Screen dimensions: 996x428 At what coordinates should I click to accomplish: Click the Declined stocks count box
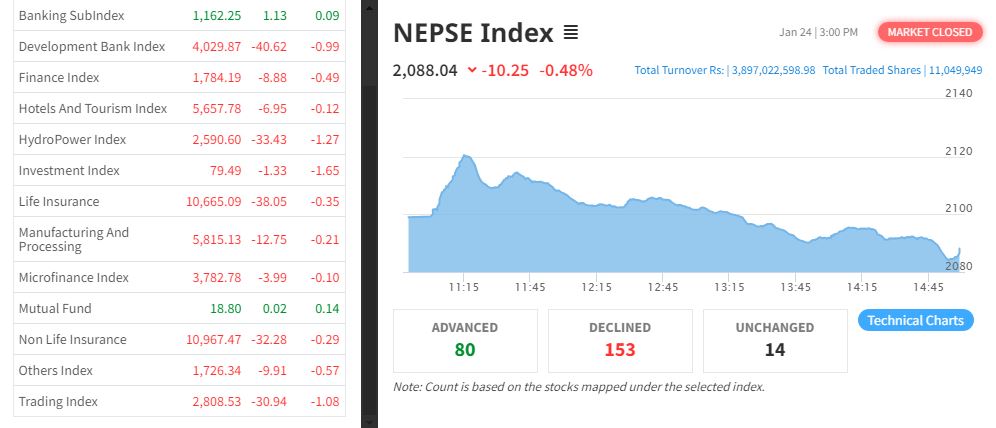click(x=620, y=340)
